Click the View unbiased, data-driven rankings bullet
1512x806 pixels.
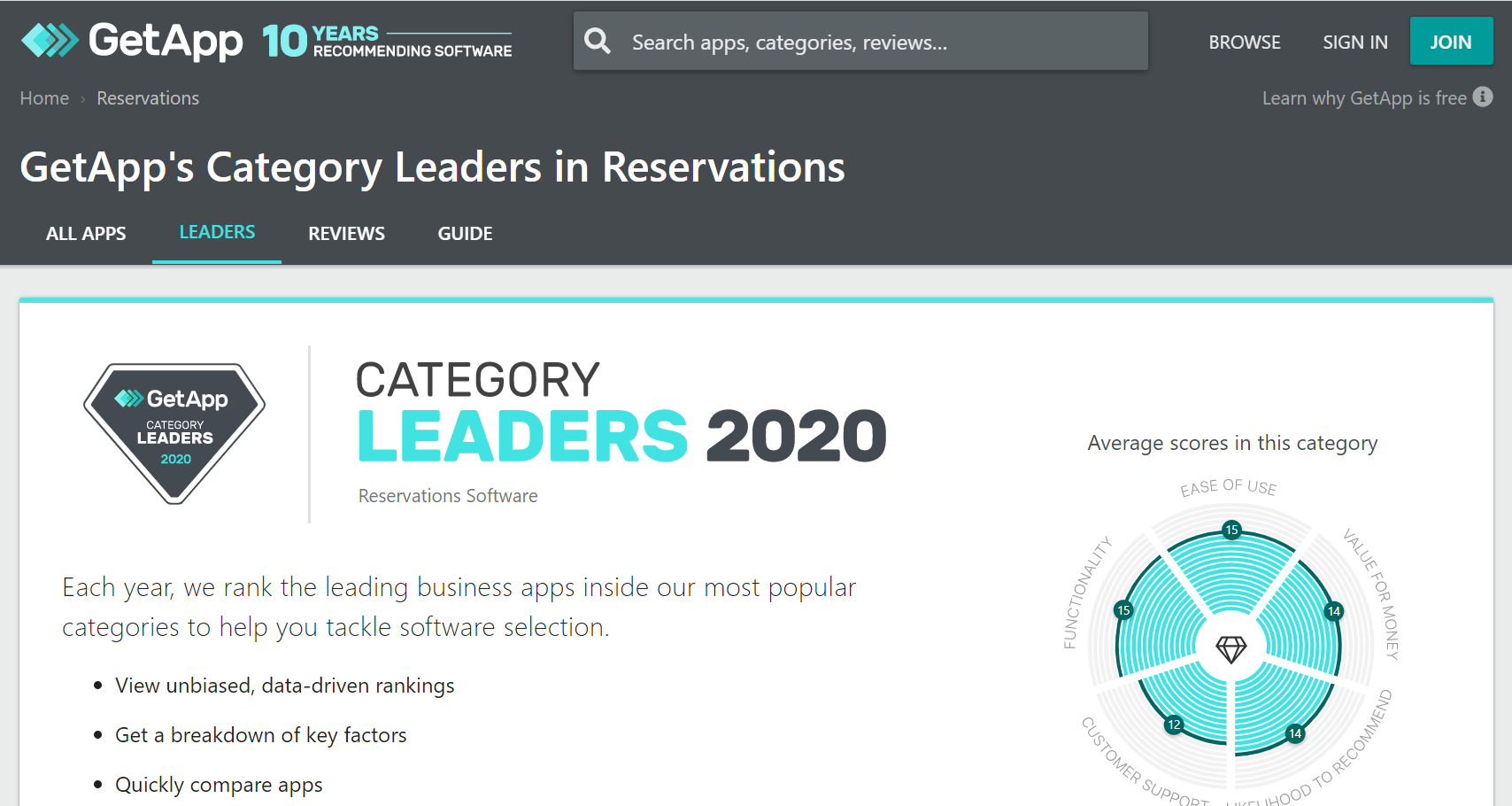[284, 686]
